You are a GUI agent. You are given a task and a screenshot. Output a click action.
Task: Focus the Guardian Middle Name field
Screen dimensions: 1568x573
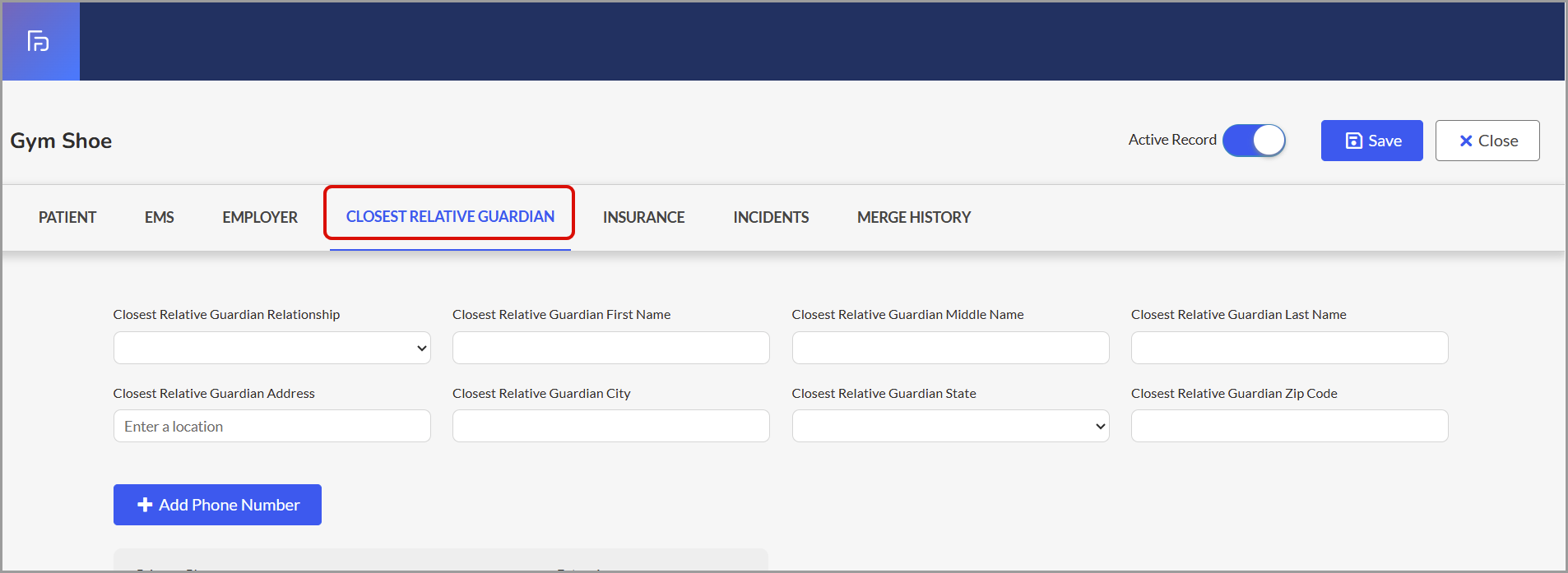(x=951, y=348)
